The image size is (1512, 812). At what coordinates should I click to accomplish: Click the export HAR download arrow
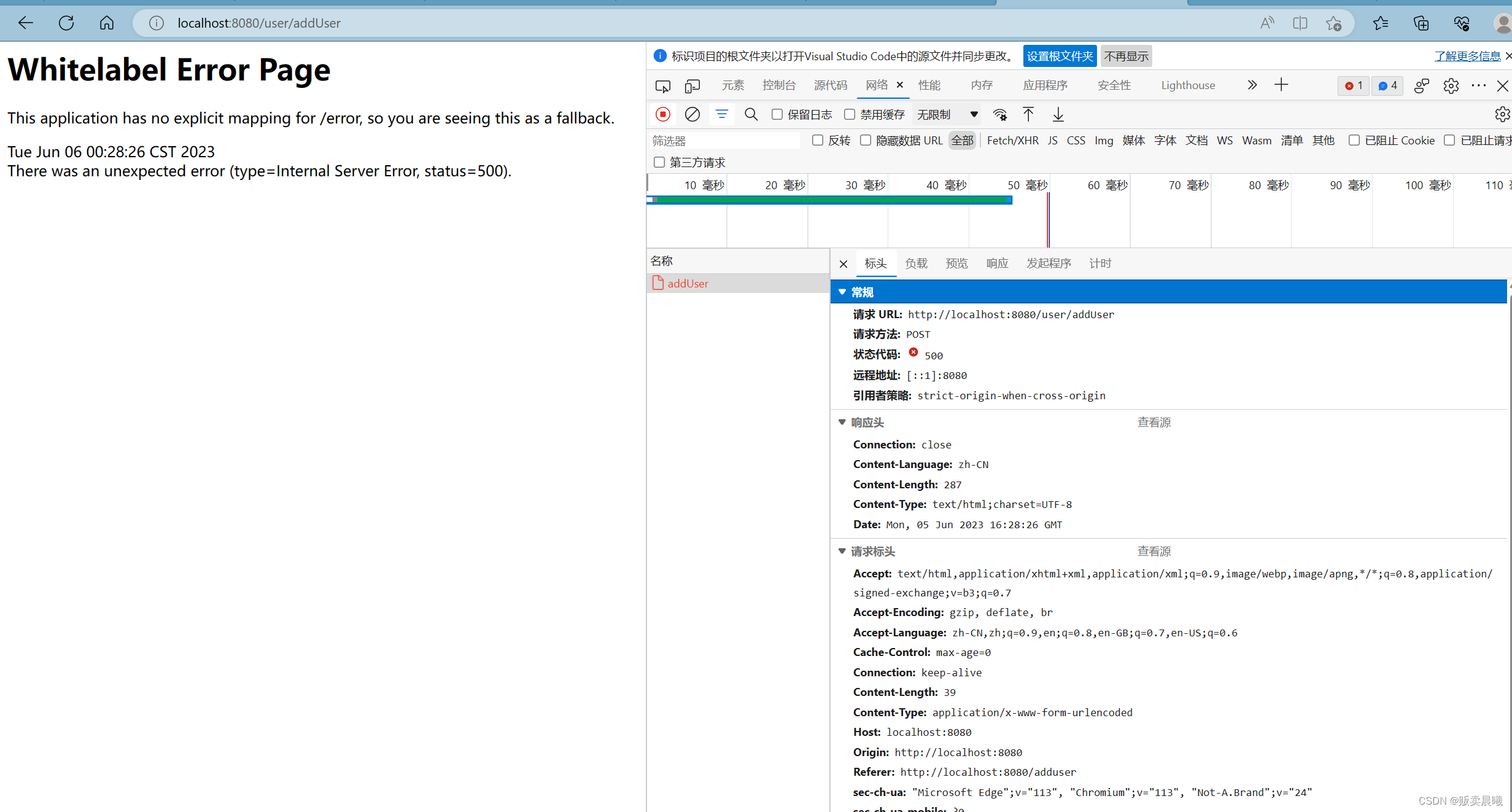click(1058, 114)
